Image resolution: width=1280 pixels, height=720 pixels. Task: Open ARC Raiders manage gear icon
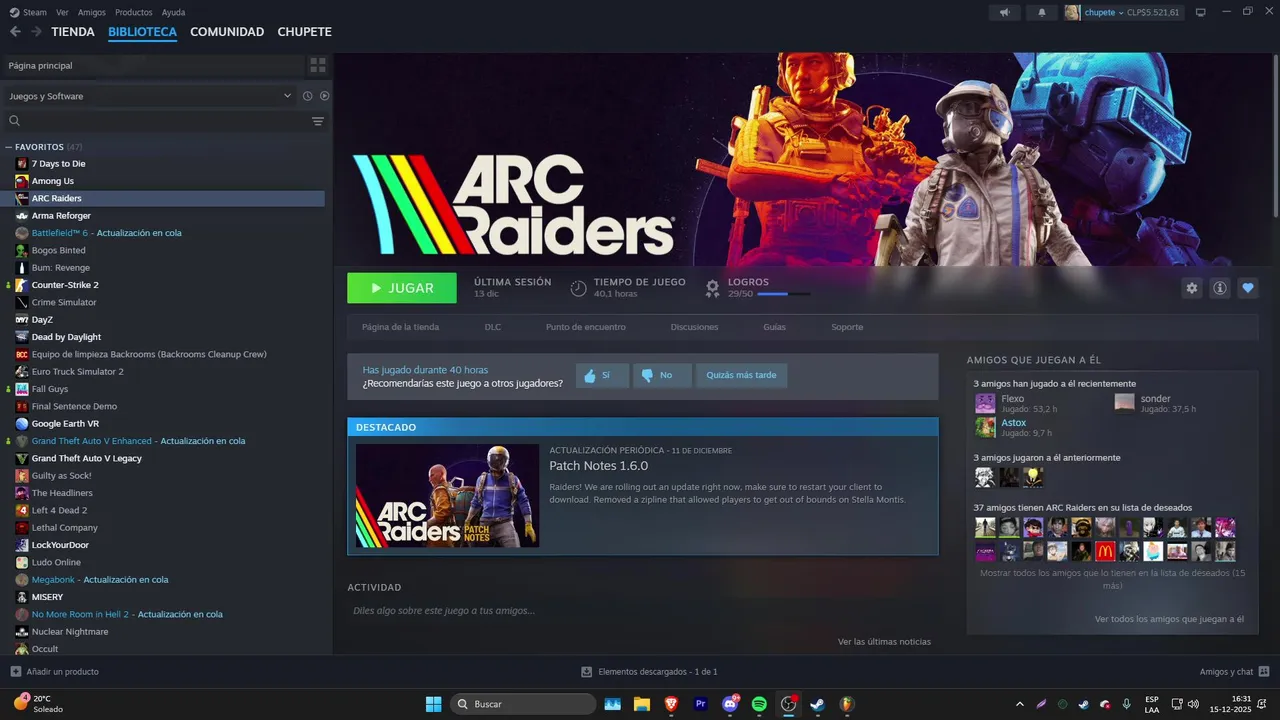tap(1191, 288)
